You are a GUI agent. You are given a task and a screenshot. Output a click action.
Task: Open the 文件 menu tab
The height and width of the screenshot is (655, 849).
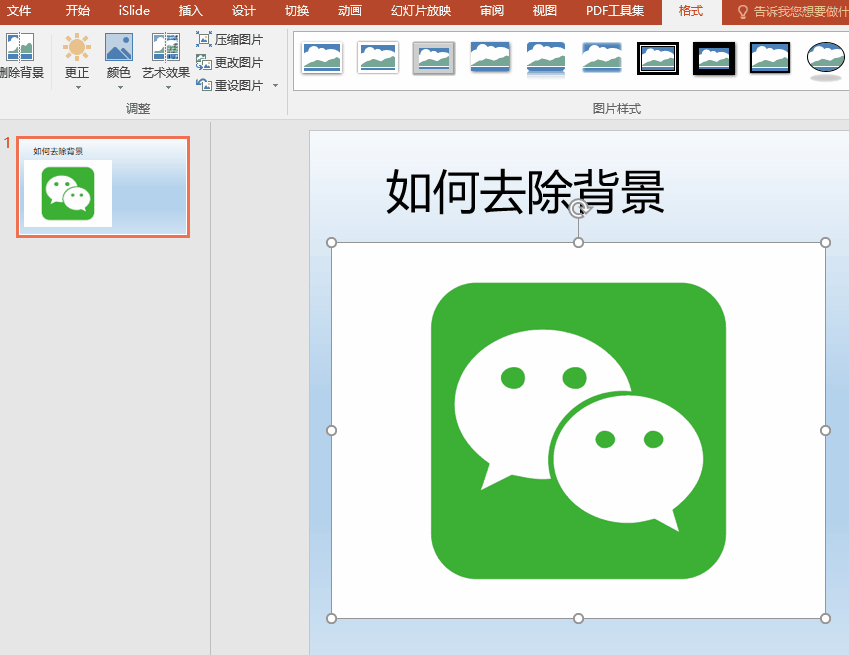pyautogui.click(x=19, y=11)
